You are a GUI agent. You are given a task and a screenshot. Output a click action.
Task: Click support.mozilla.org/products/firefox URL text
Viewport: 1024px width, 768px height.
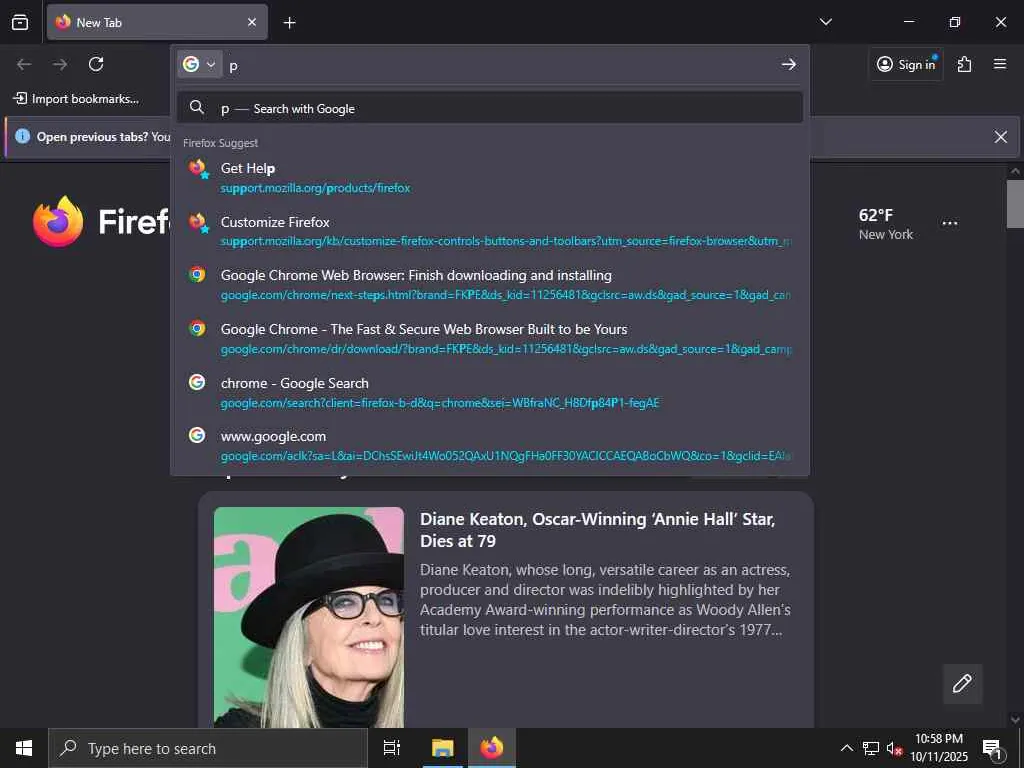315,188
